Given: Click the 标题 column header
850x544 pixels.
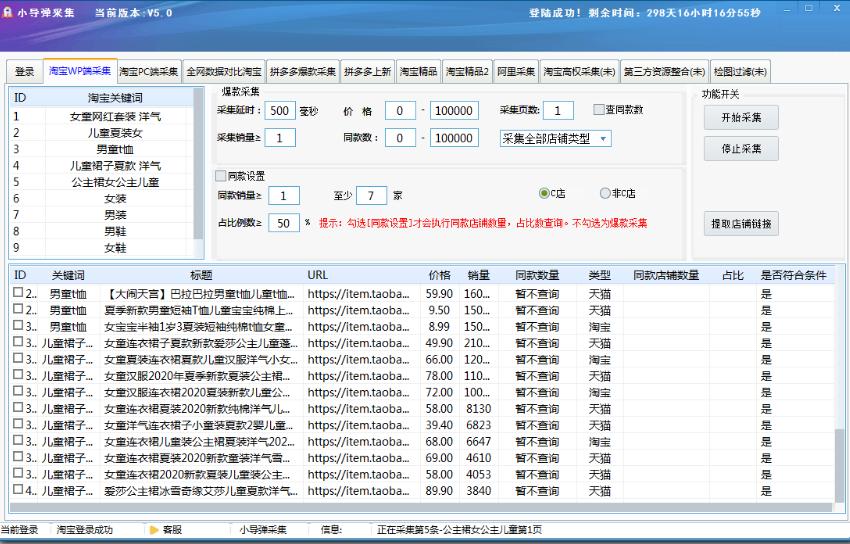Looking at the screenshot, I should pos(201,275).
